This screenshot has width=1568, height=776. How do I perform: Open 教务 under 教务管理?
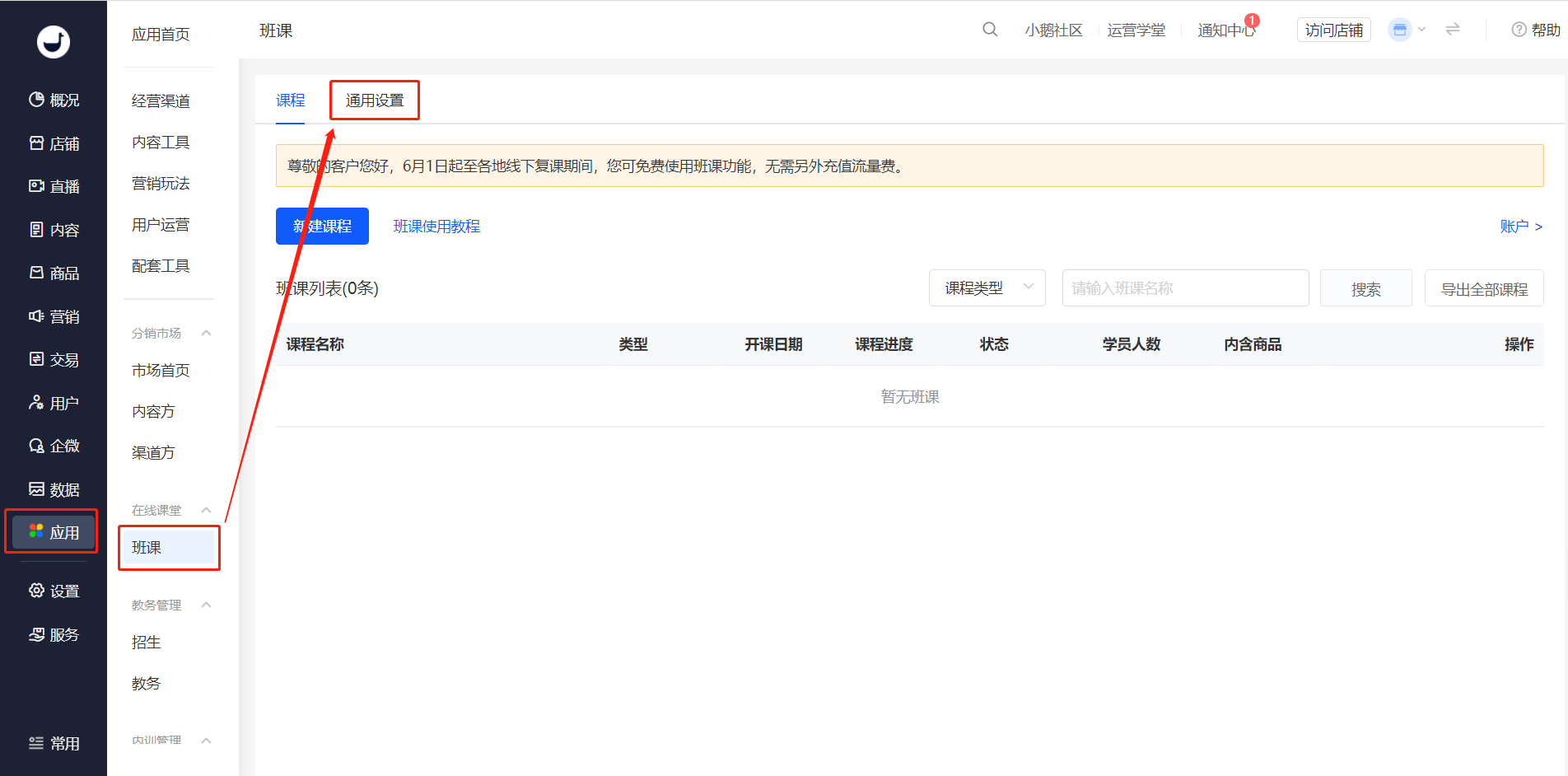[x=146, y=683]
